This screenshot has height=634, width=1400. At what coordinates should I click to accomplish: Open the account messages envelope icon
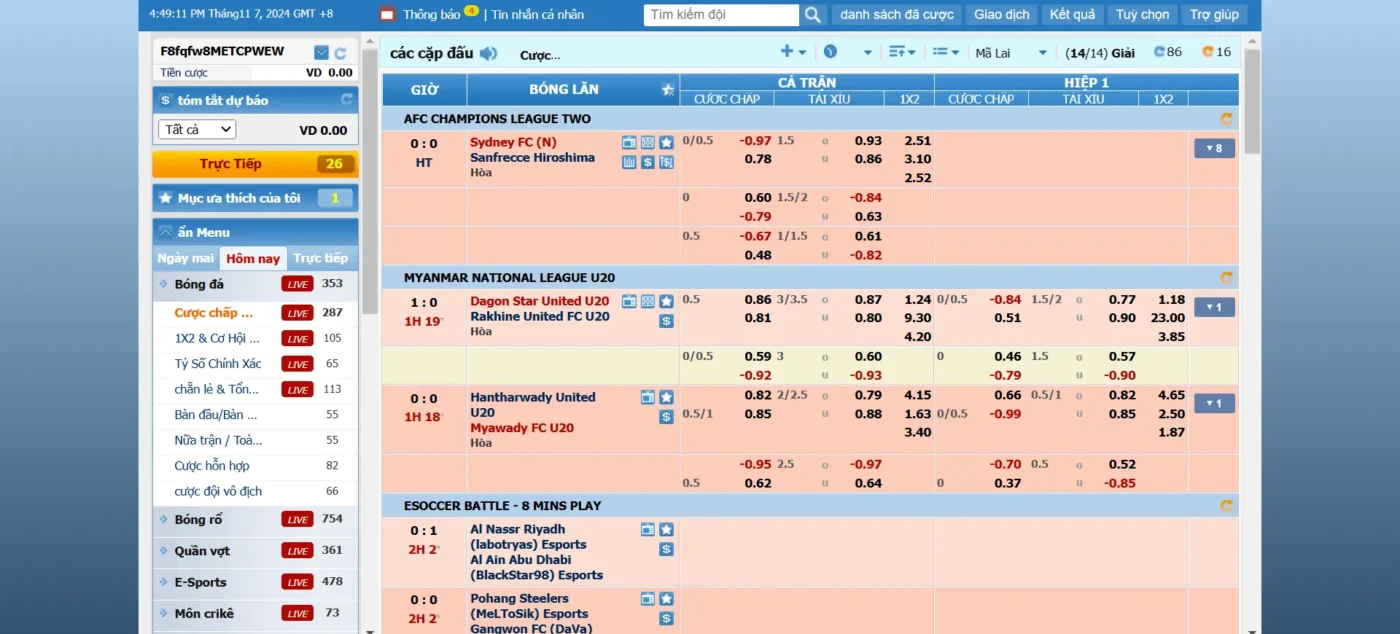pos(321,52)
